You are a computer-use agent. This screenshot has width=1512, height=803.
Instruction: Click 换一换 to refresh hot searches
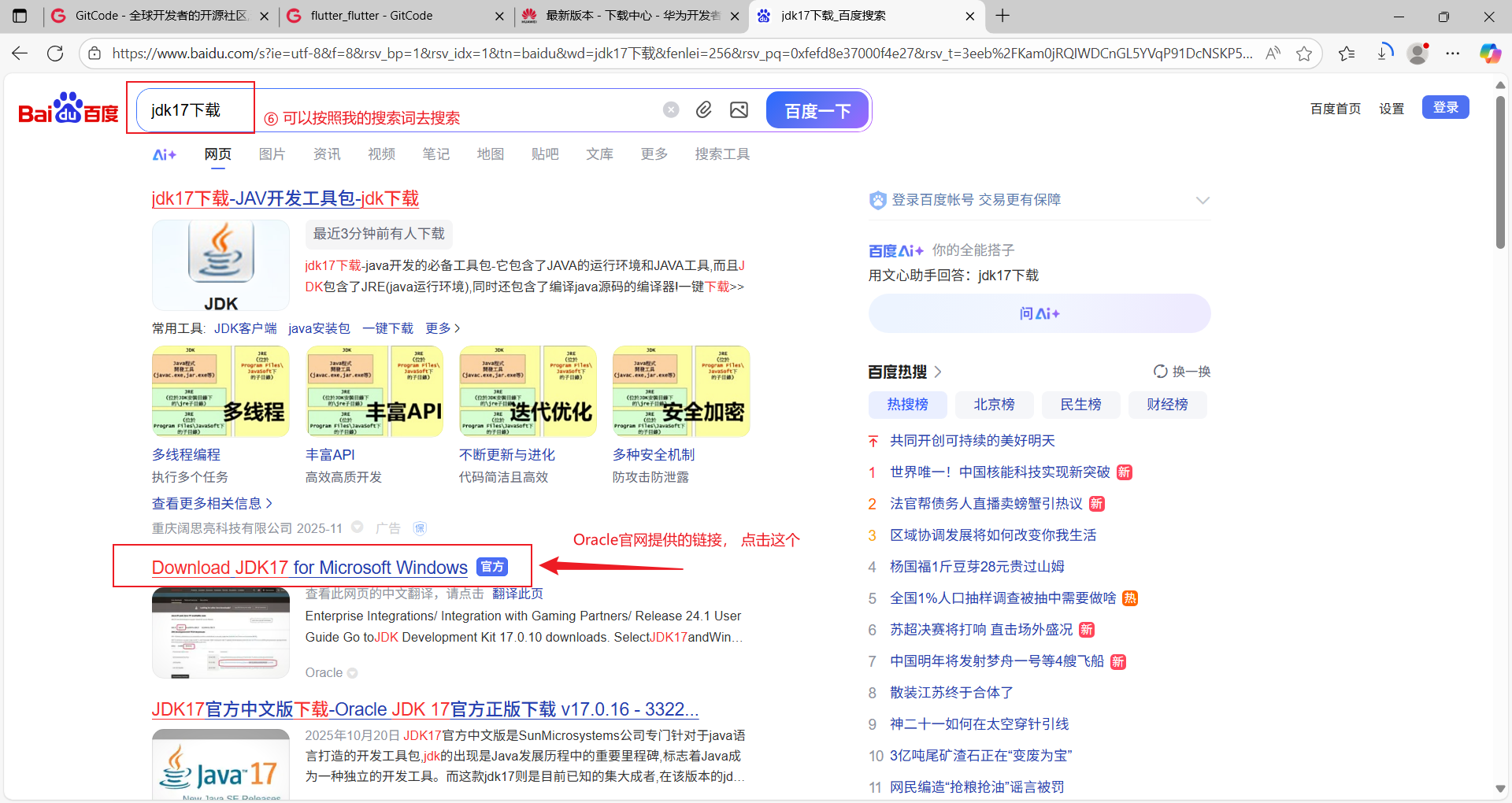coord(1191,372)
